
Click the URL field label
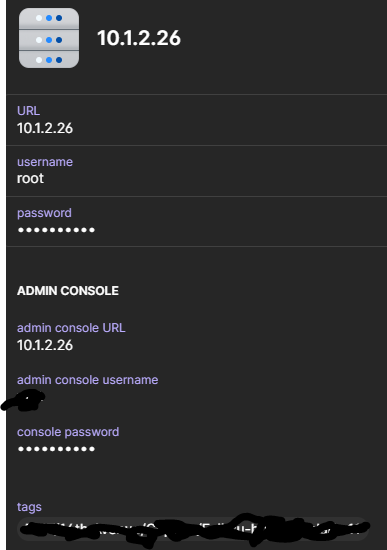pyautogui.click(x=28, y=111)
